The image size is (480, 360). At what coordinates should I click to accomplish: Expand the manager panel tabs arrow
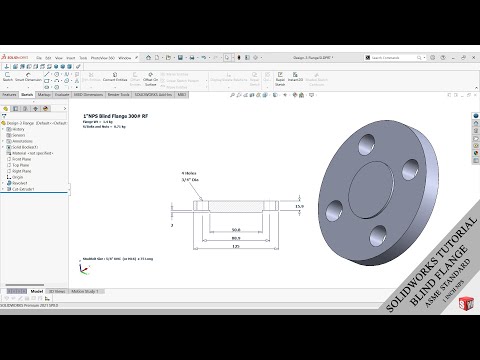pyautogui.click(x=65, y=109)
